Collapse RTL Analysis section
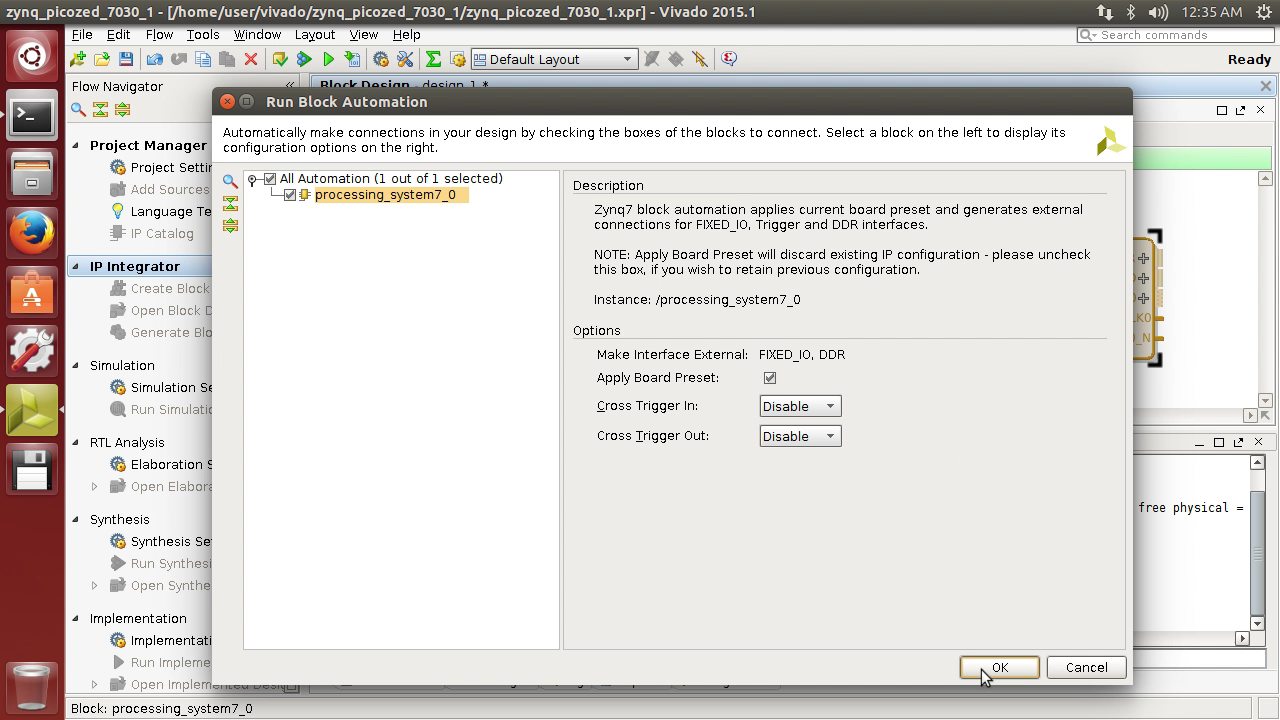The width and height of the screenshot is (1280, 720). tap(75, 442)
